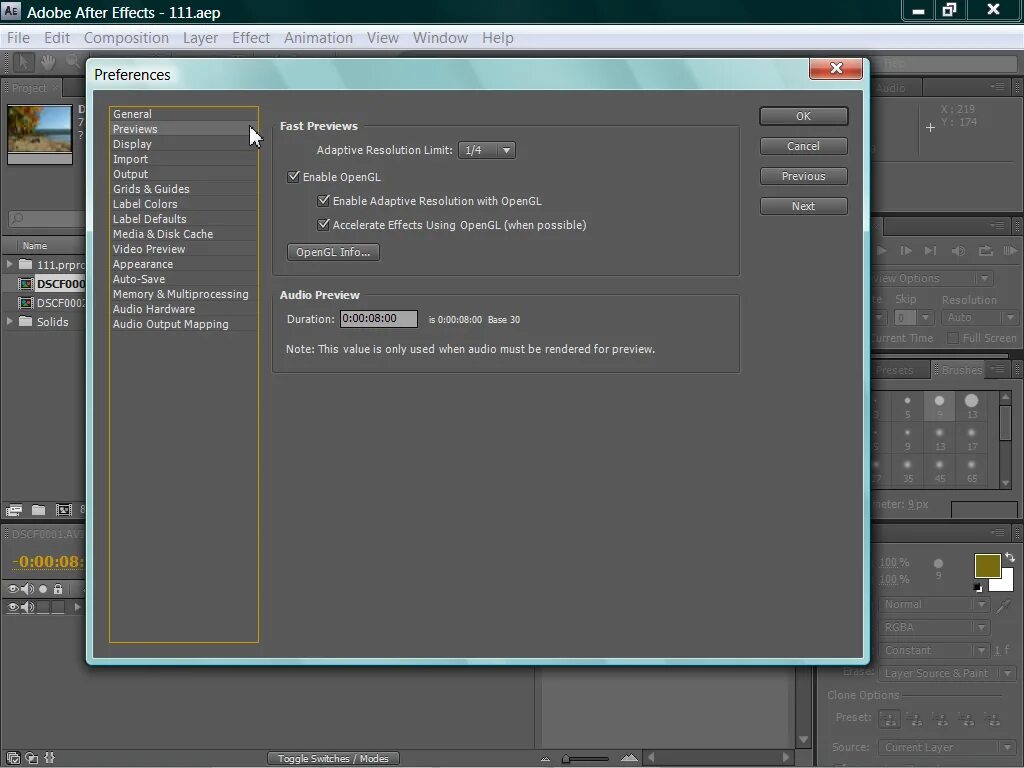This screenshot has height=768, width=1024.
Task: Select Memory & Multiprocessing in preferences list
Action: (x=181, y=294)
